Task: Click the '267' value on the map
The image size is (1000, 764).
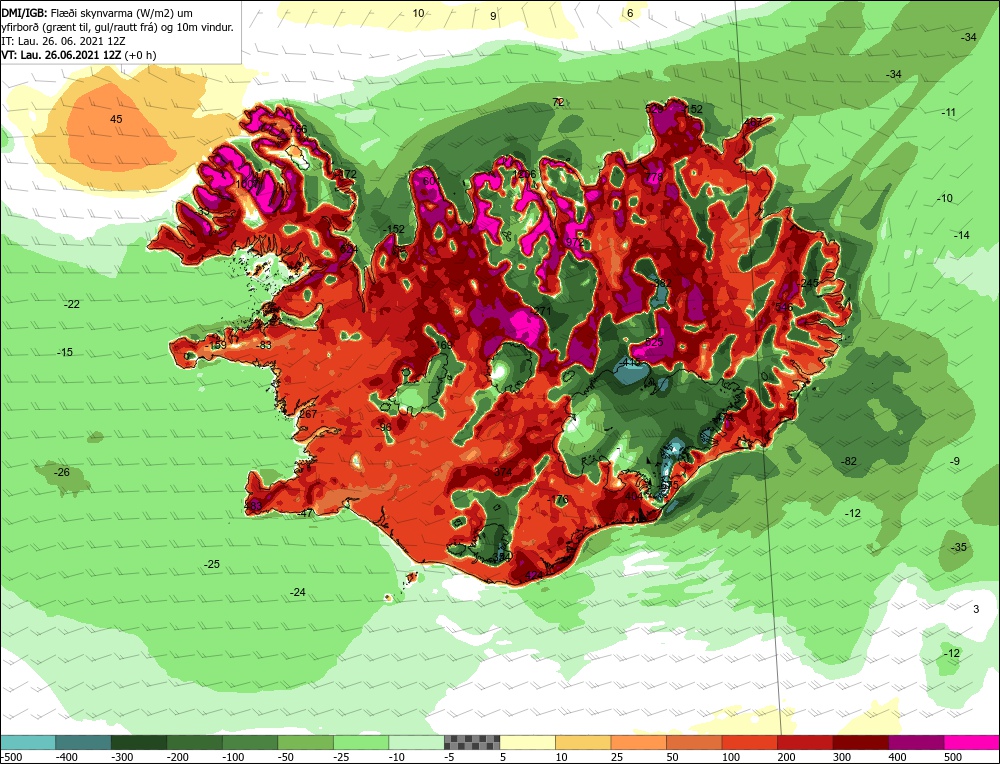Action: (x=308, y=415)
